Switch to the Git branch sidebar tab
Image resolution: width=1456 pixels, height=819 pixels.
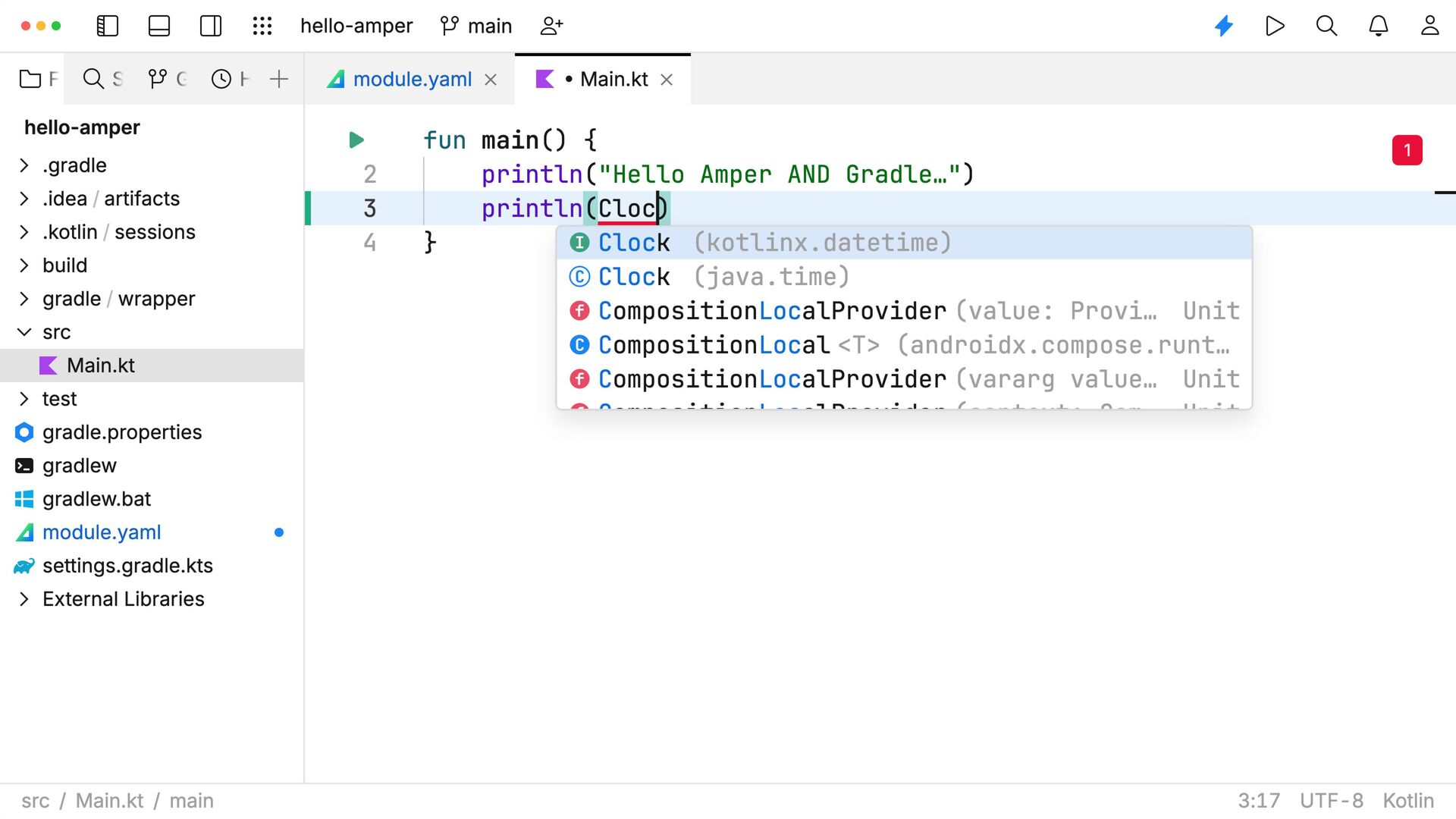tap(167, 79)
